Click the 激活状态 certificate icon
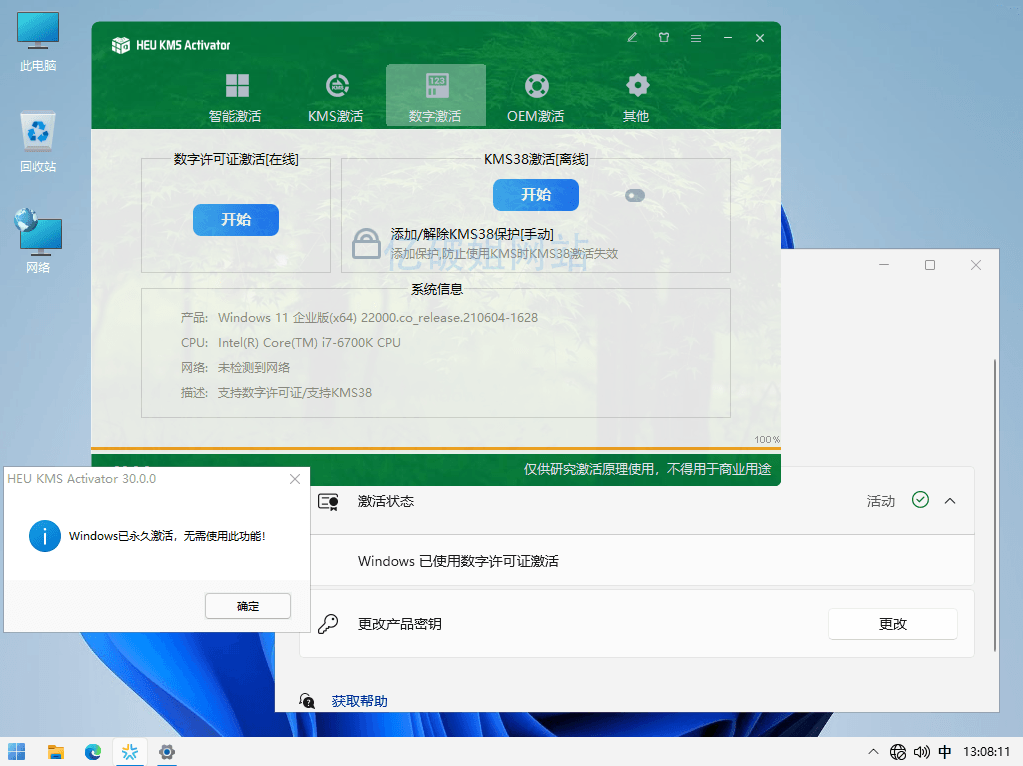The width and height of the screenshot is (1023, 766). [x=328, y=502]
